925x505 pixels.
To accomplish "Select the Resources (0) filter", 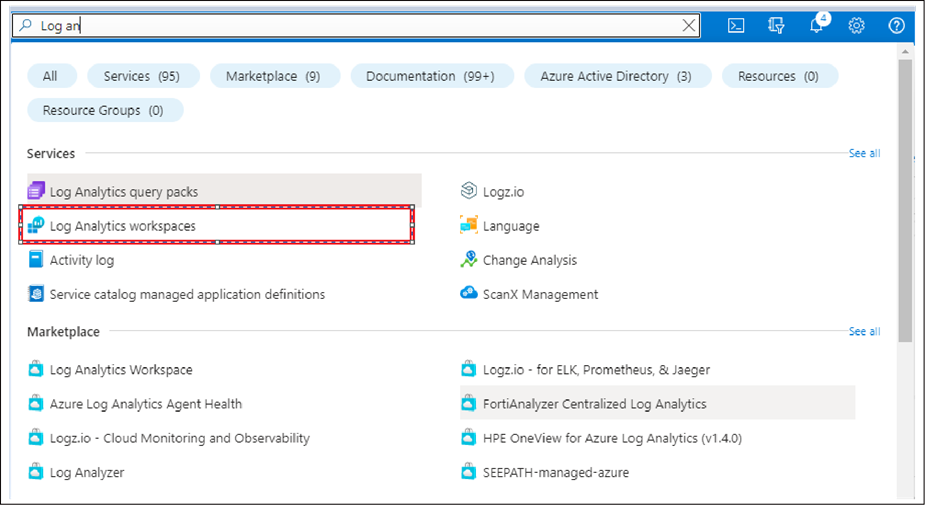I will [778, 76].
